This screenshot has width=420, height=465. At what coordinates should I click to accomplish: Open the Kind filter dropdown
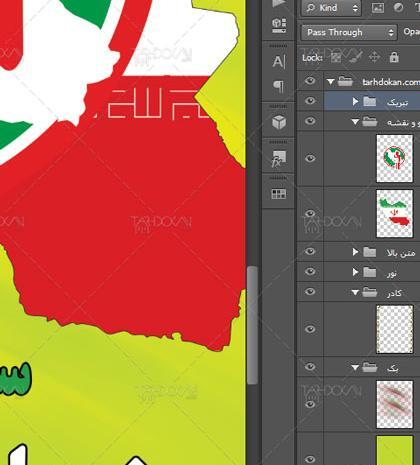[331, 8]
